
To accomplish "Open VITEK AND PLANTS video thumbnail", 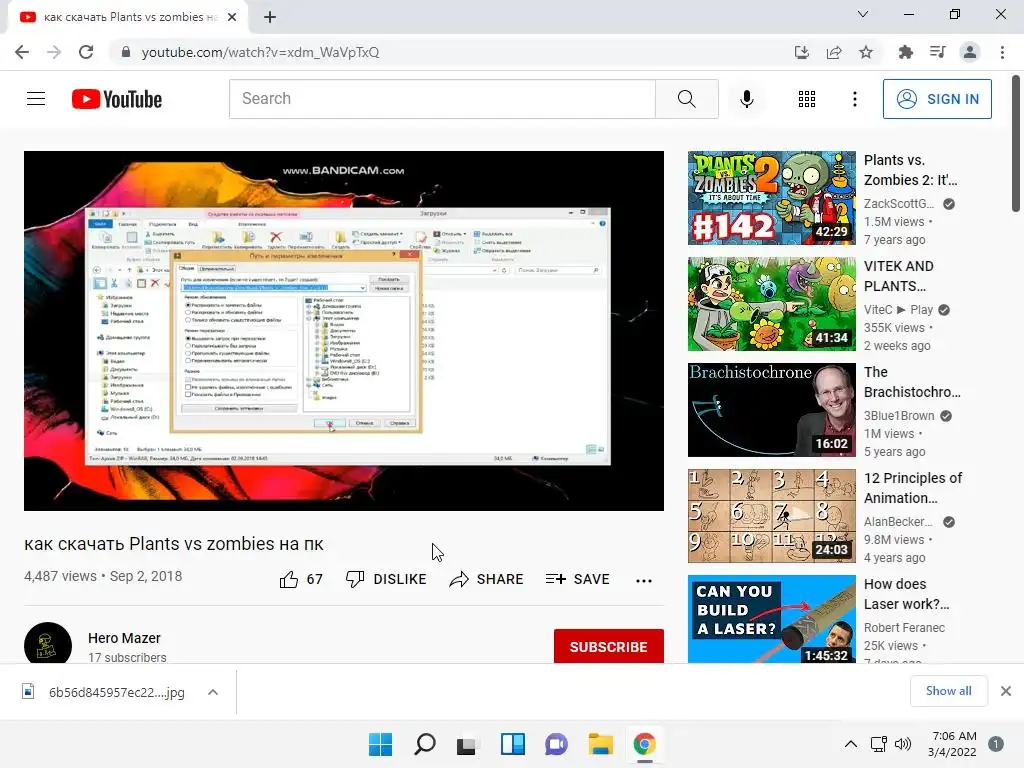I will coord(771,304).
